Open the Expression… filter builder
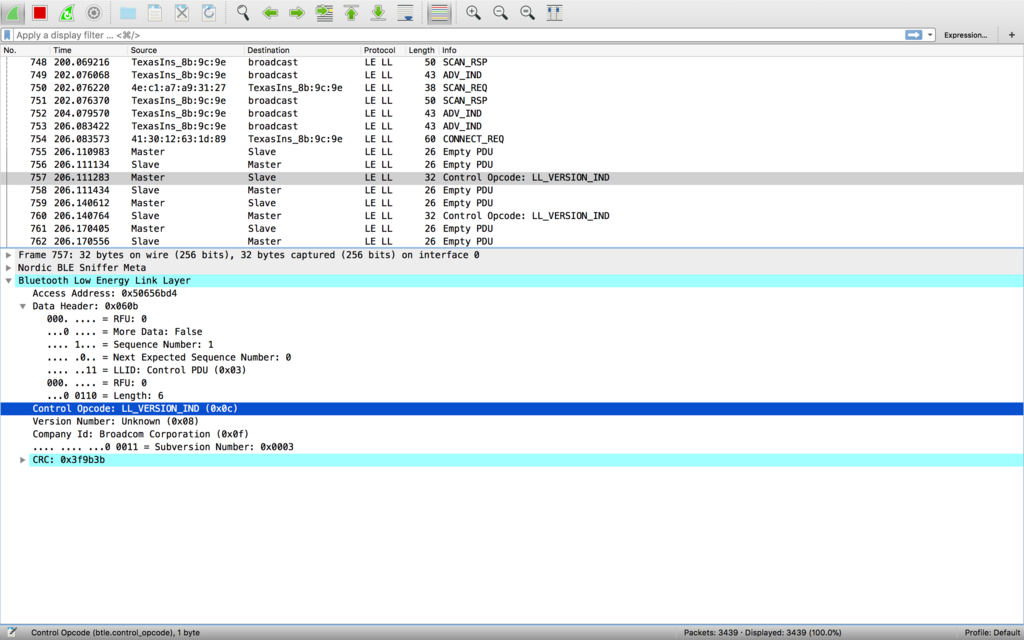This screenshot has height=640, width=1024. [x=965, y=35]
